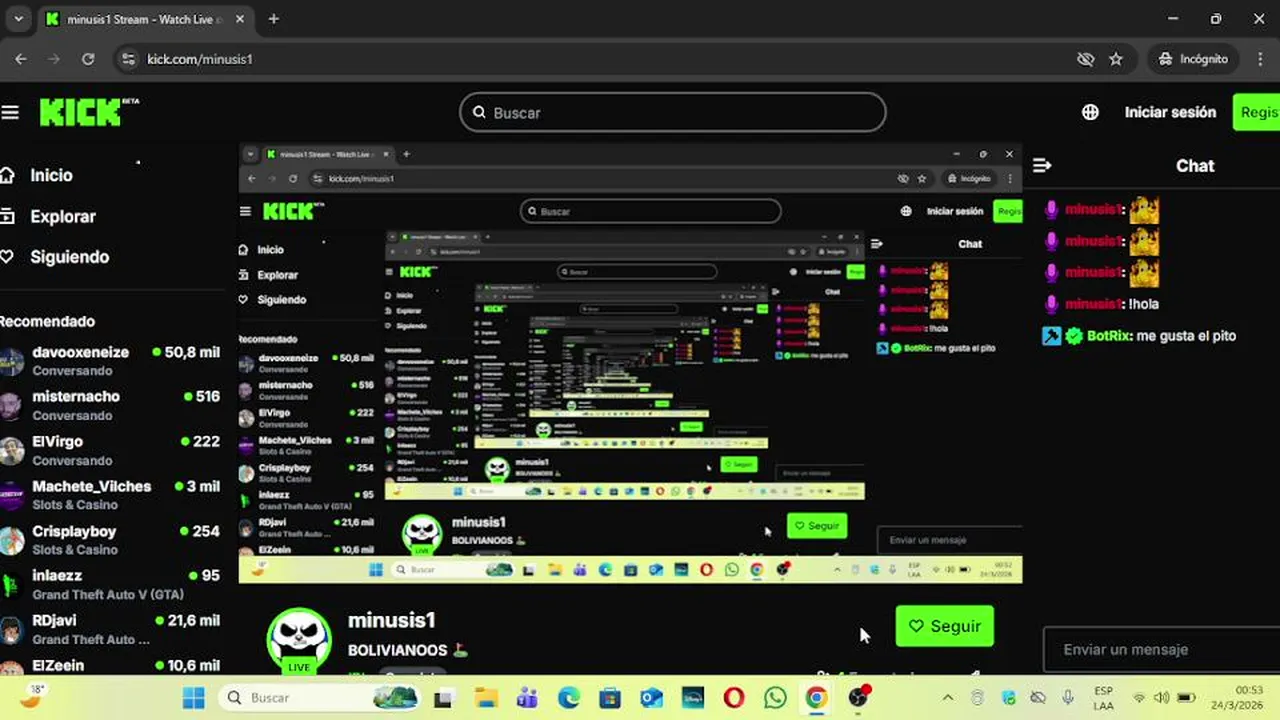
Task: Show hidden system tray icons
Action: click(947, 698)
